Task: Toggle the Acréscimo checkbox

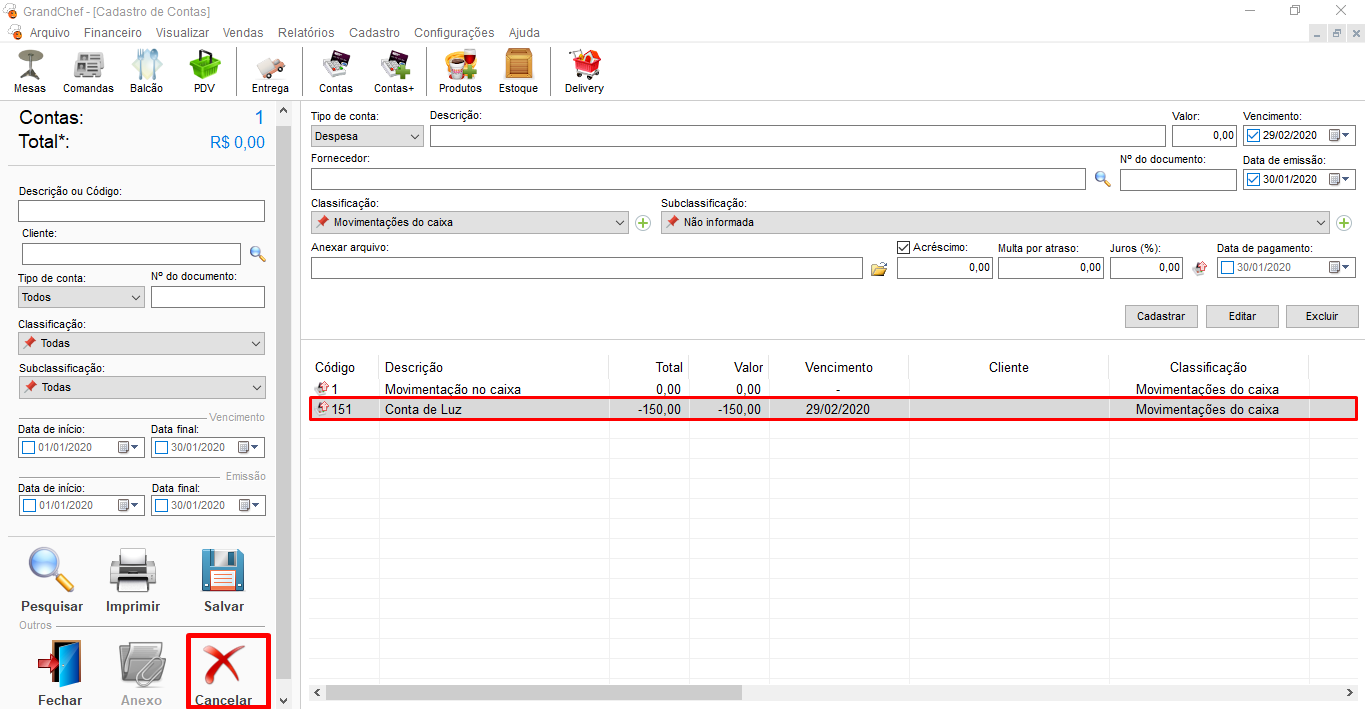Action: [904, 247]
